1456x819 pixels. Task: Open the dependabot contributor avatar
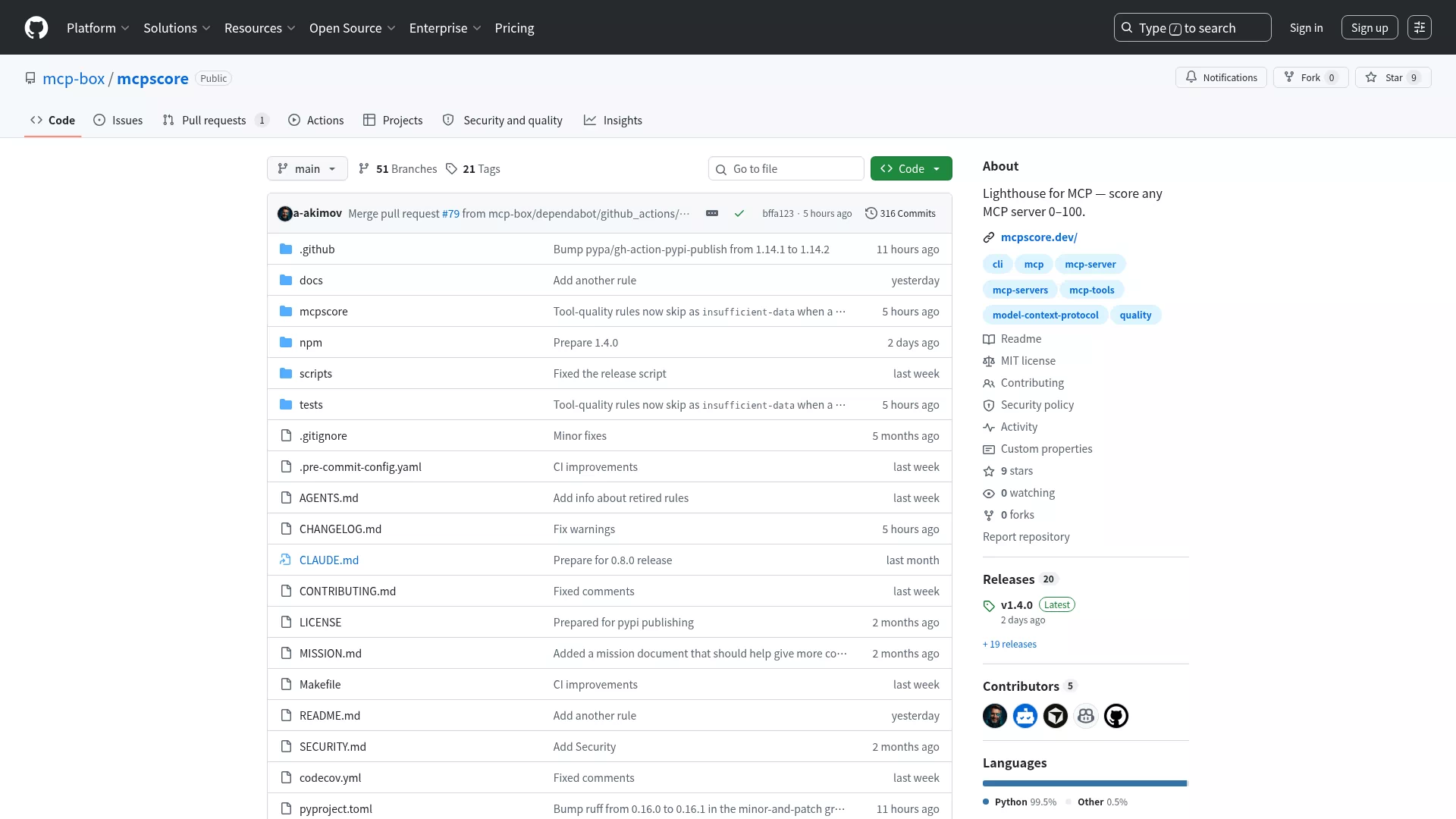pyautogui.click(x=1025, y=716)
